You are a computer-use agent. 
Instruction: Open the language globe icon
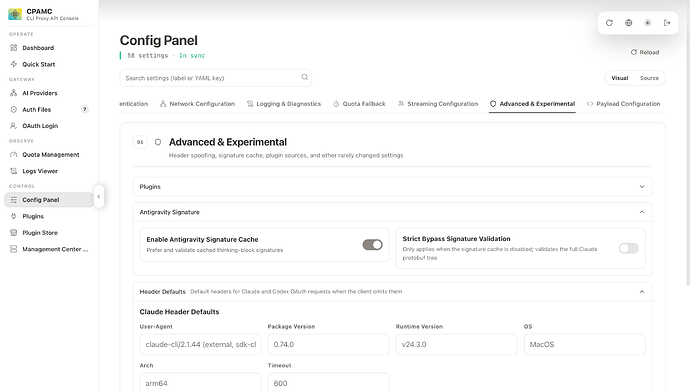point(628,23)
